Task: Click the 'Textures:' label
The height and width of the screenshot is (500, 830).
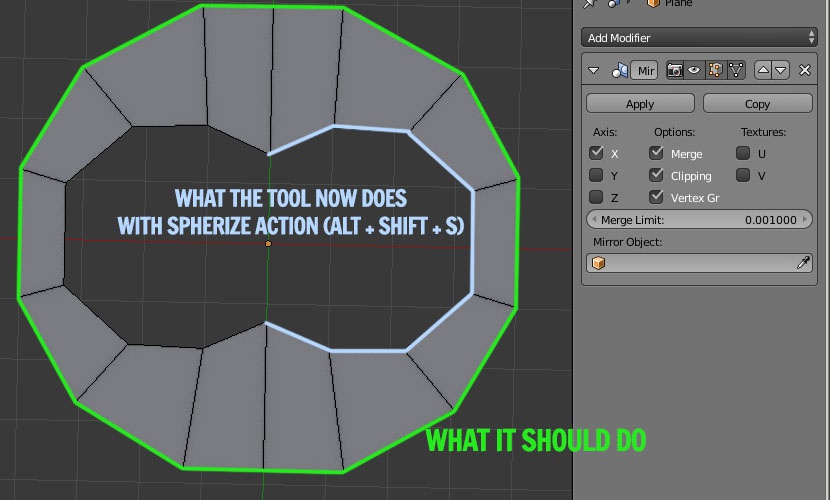Action: [x=763, y=132]
